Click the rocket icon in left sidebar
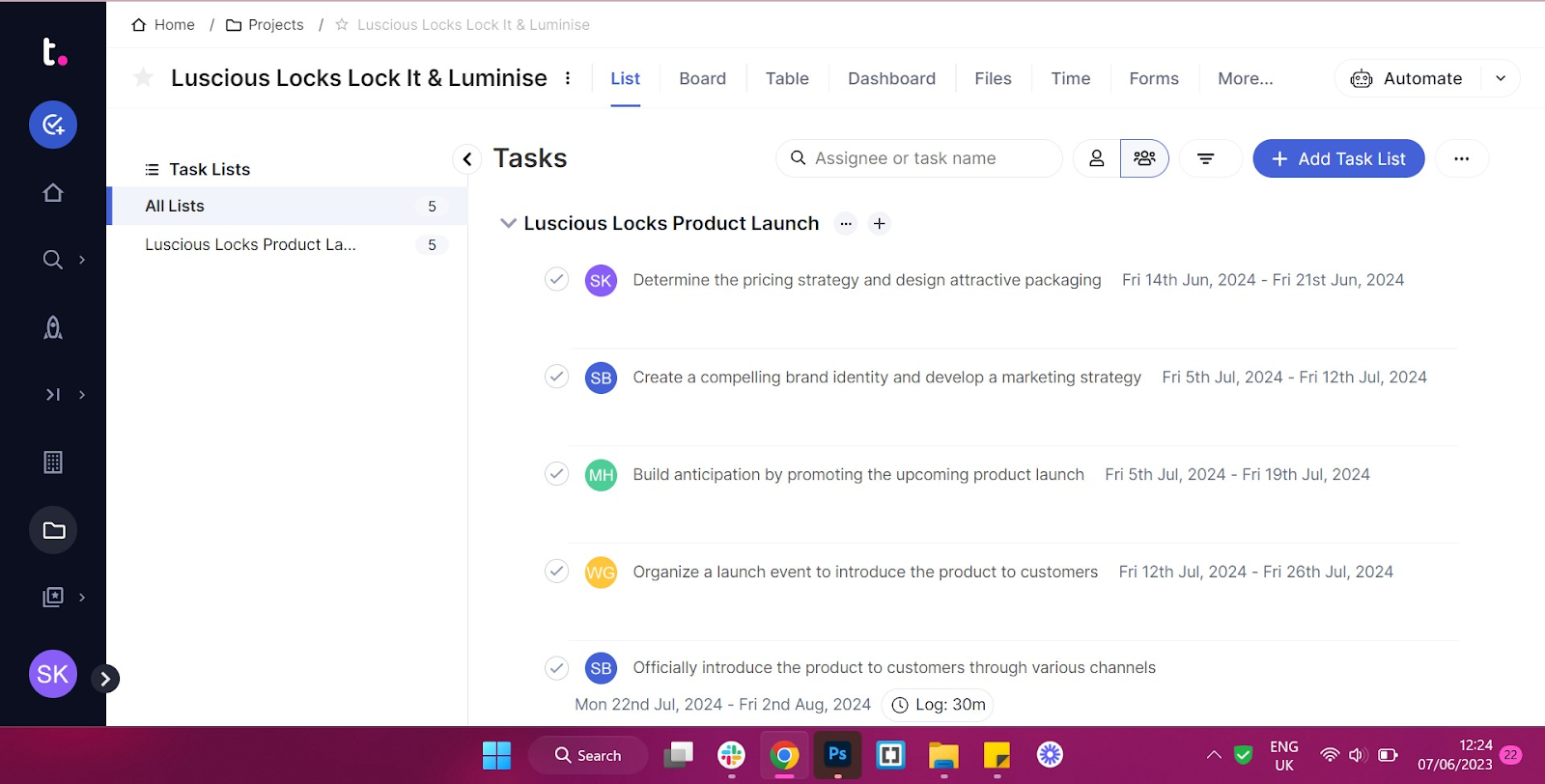1545x784 pixels. [53, 328]
